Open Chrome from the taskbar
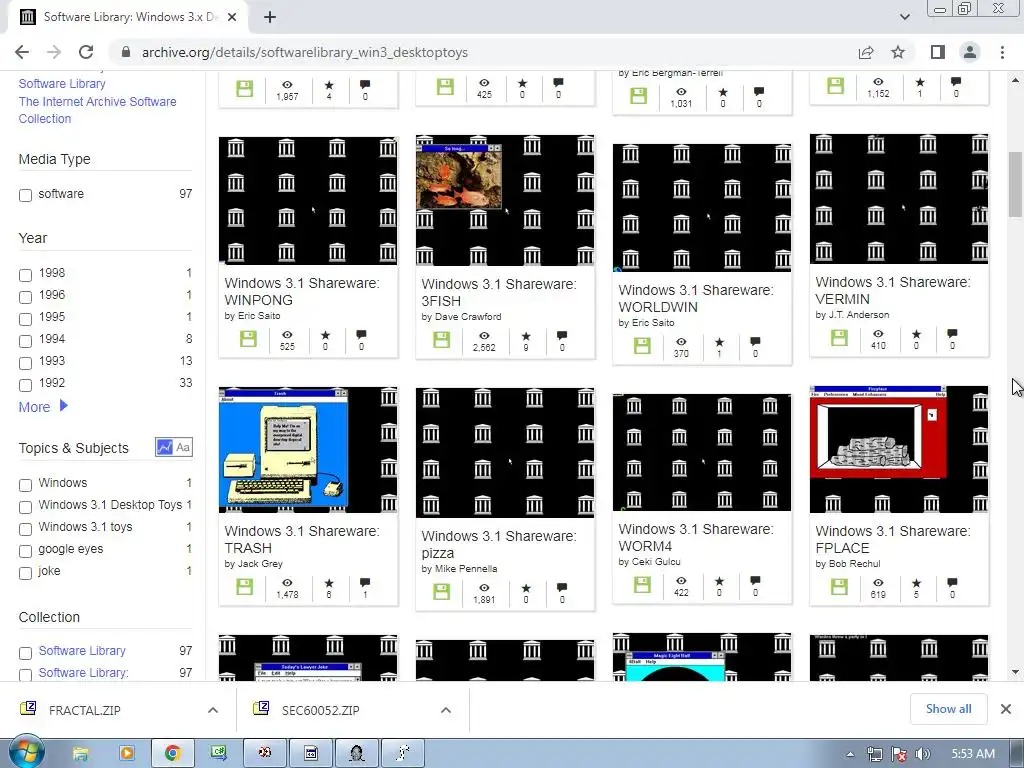1024x768 pixels. (172, 753)
